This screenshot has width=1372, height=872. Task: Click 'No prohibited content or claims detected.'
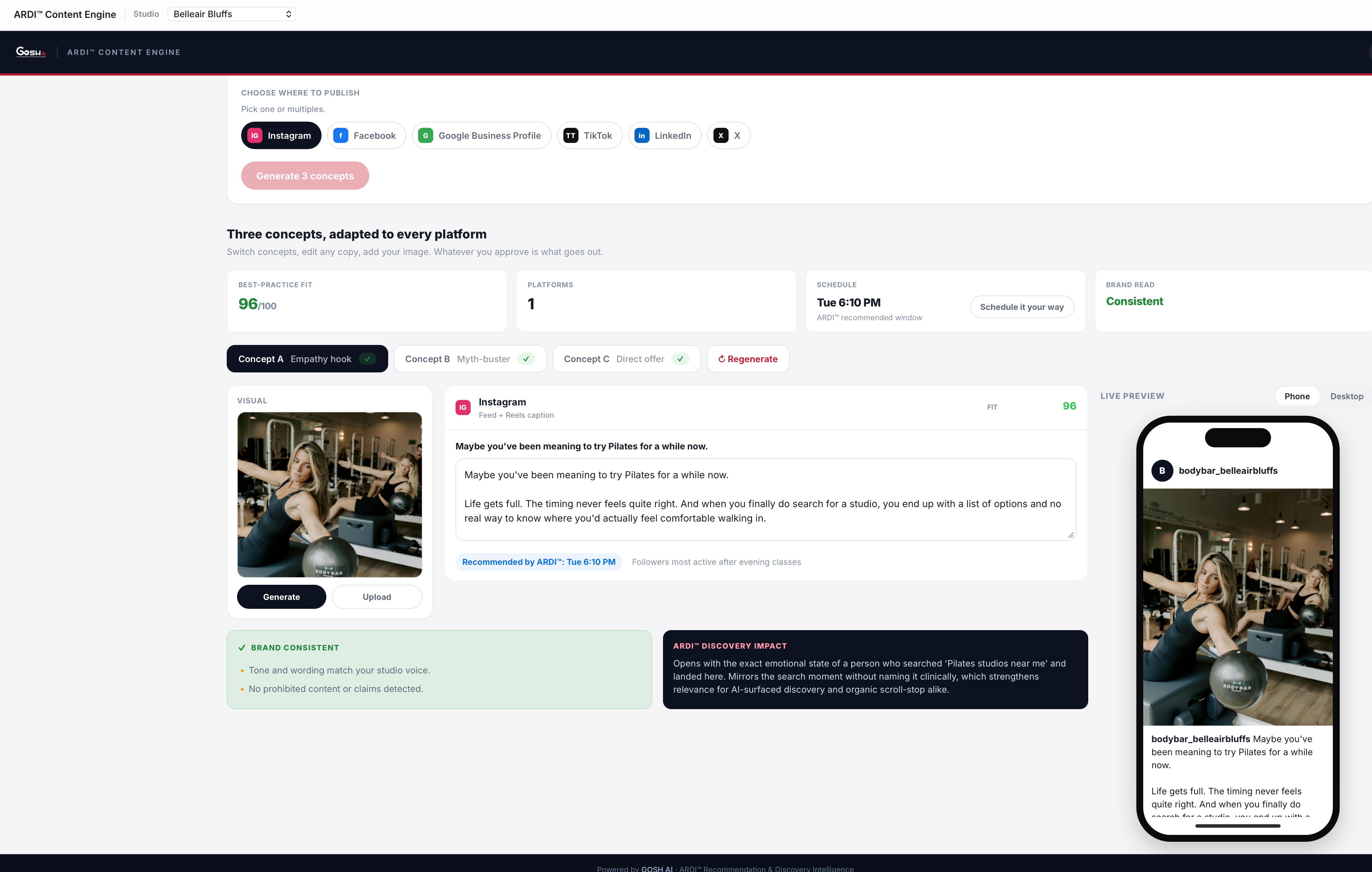(336, 689)
